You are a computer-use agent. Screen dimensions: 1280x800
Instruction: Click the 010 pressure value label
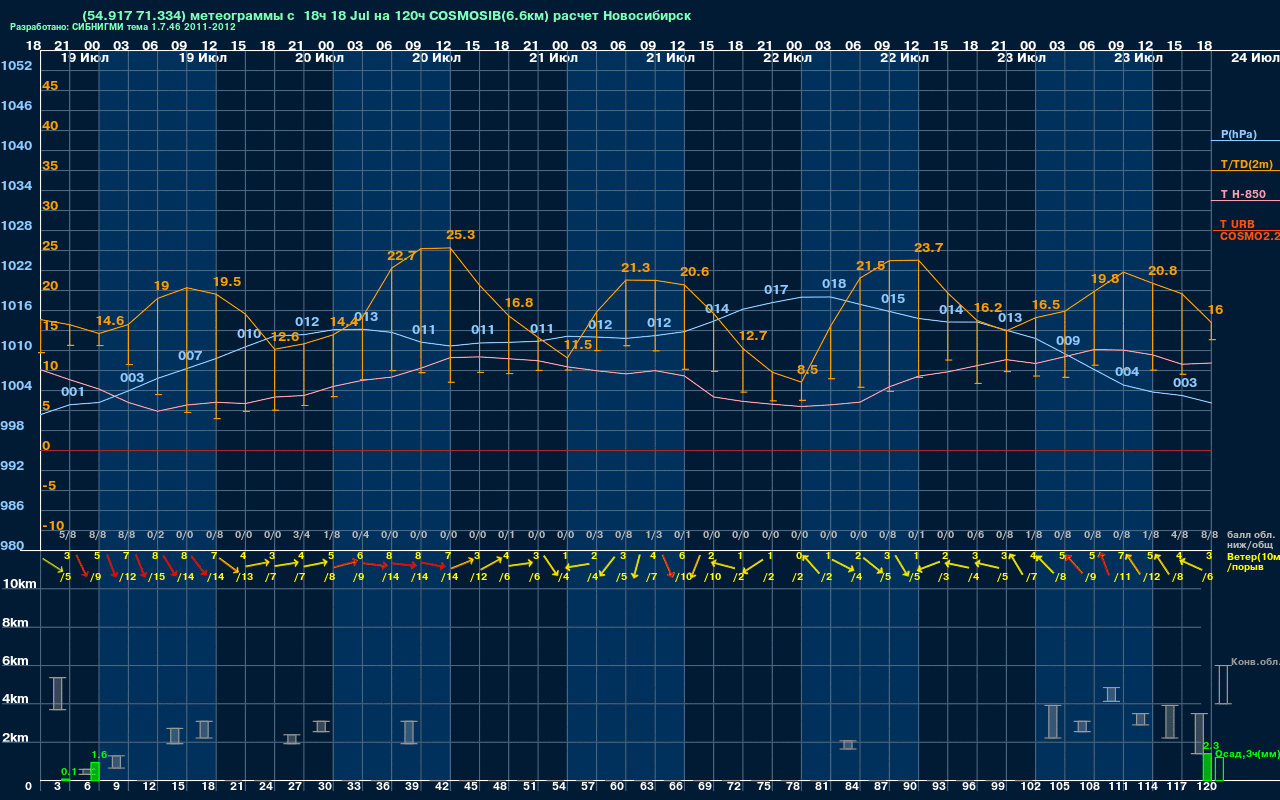pos(249,334)
